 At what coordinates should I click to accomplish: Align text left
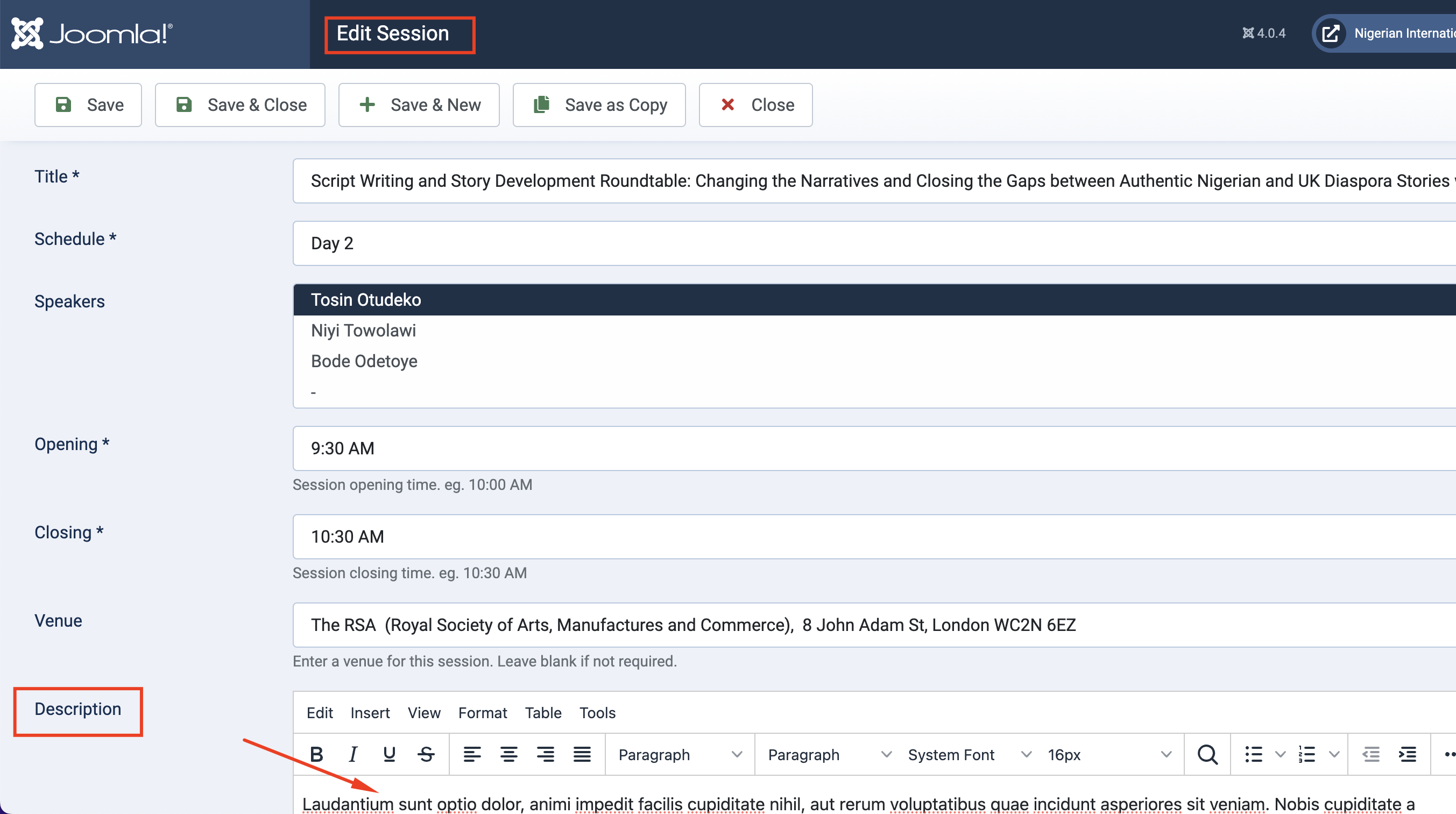tap(472, 755)
